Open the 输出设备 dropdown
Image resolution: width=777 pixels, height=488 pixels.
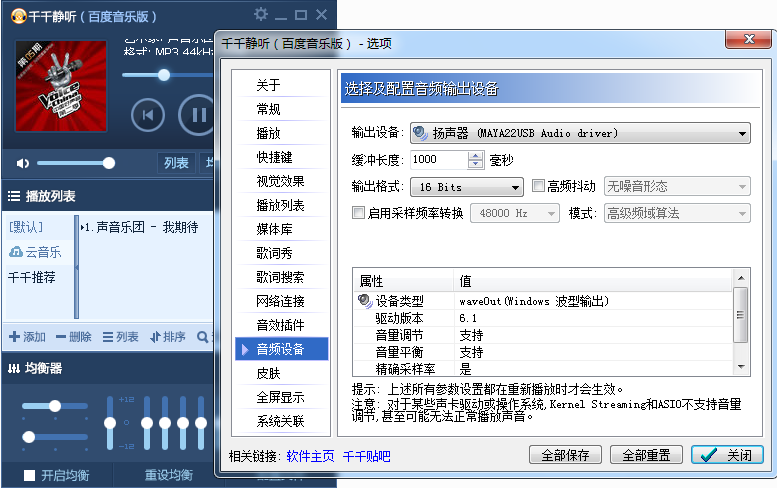[x=580, y=133]
